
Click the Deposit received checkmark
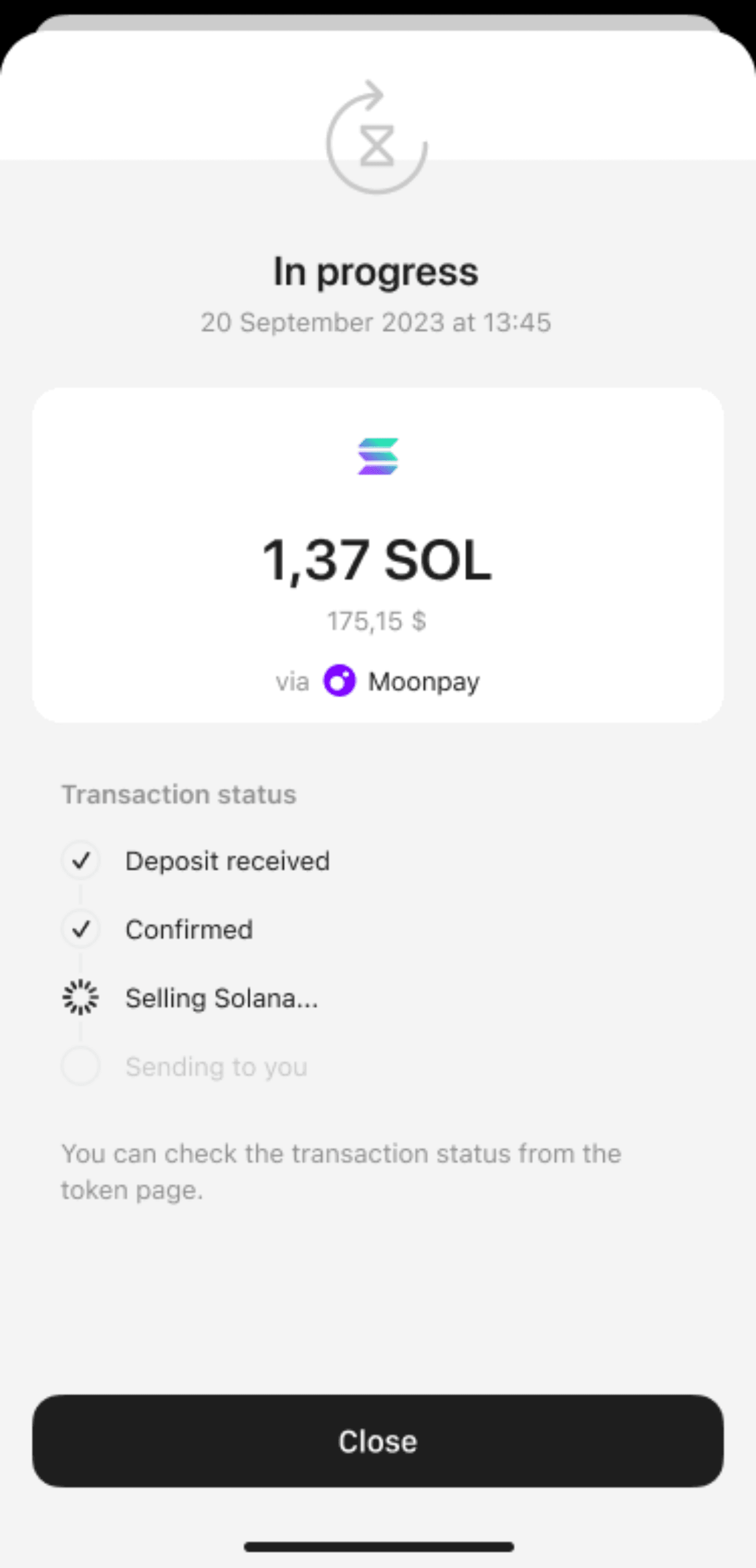pos(81,861)
